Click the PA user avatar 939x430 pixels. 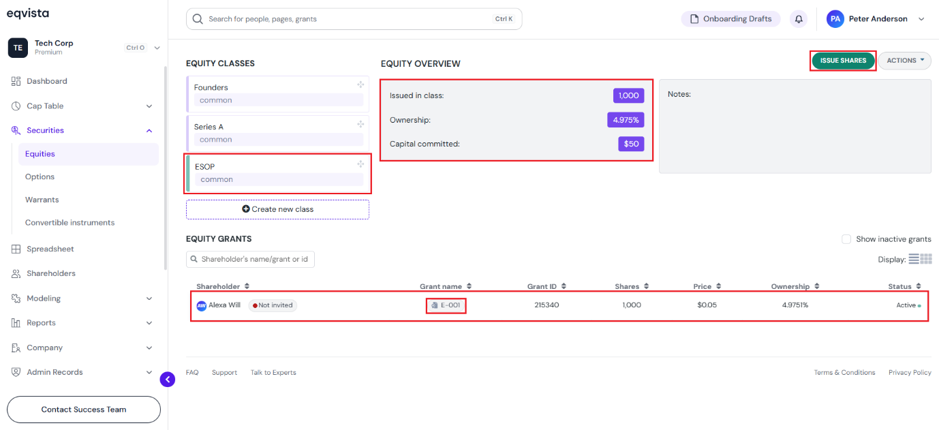pos(835,19)
